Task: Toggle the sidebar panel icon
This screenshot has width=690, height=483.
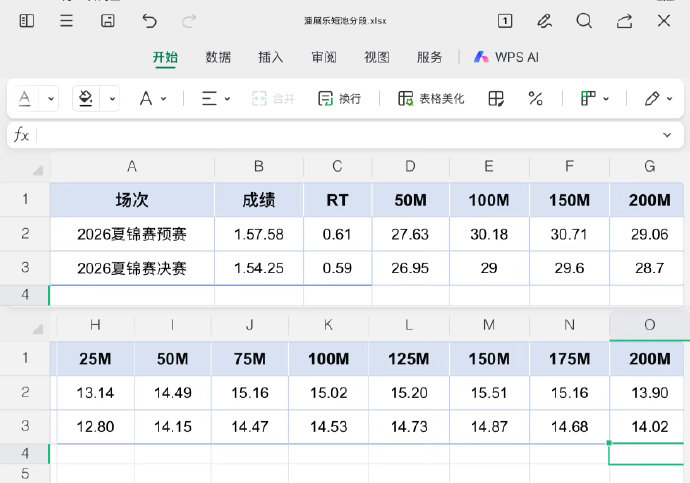Action: point(27,21)
